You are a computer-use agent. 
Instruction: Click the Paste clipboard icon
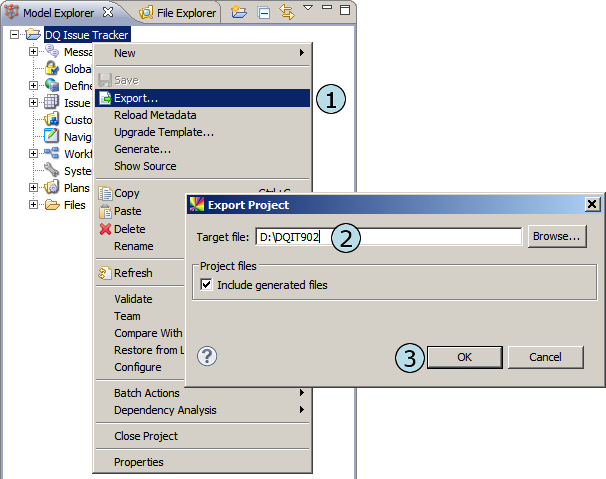[x=105, y=211]
